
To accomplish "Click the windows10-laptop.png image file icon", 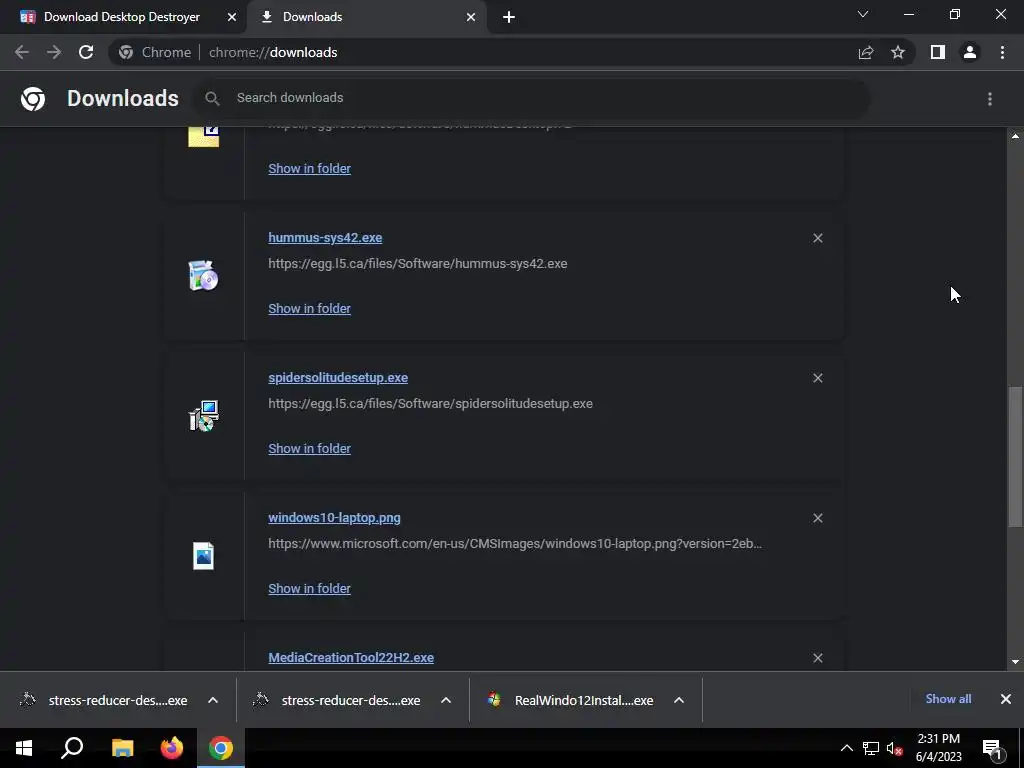I will pos(203,556).
